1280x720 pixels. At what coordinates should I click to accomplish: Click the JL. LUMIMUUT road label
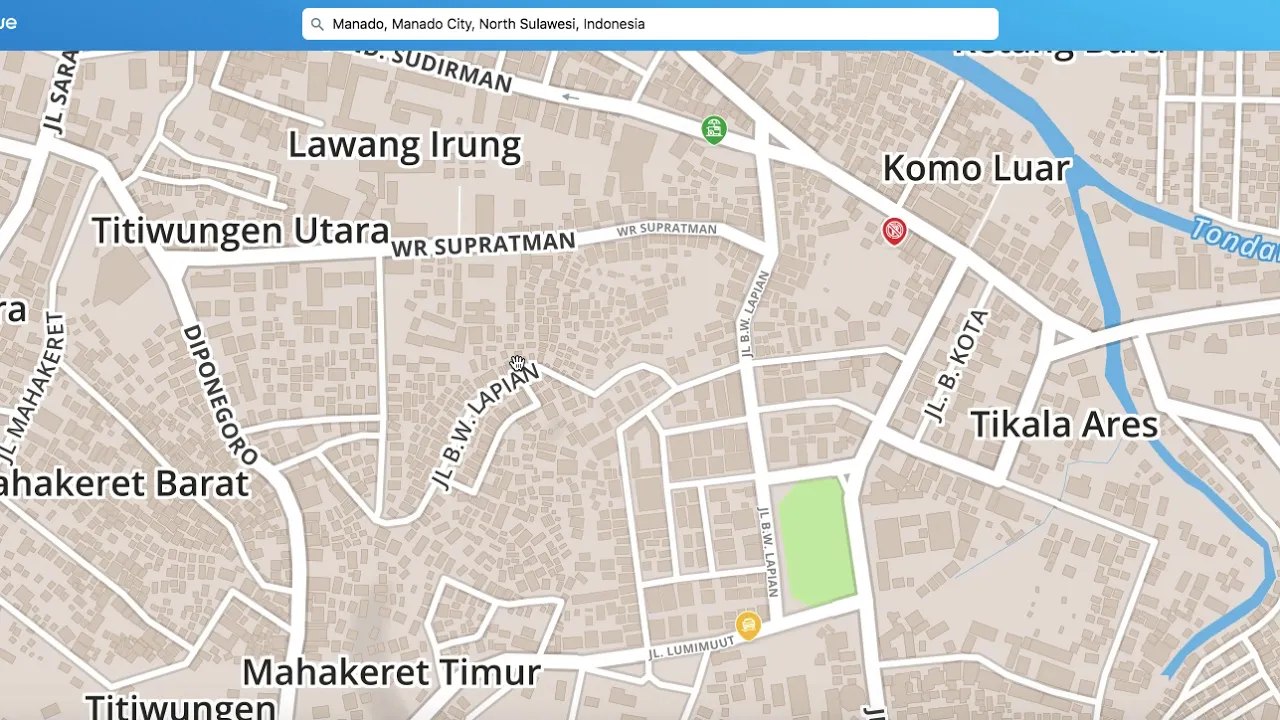pos(690,645)
